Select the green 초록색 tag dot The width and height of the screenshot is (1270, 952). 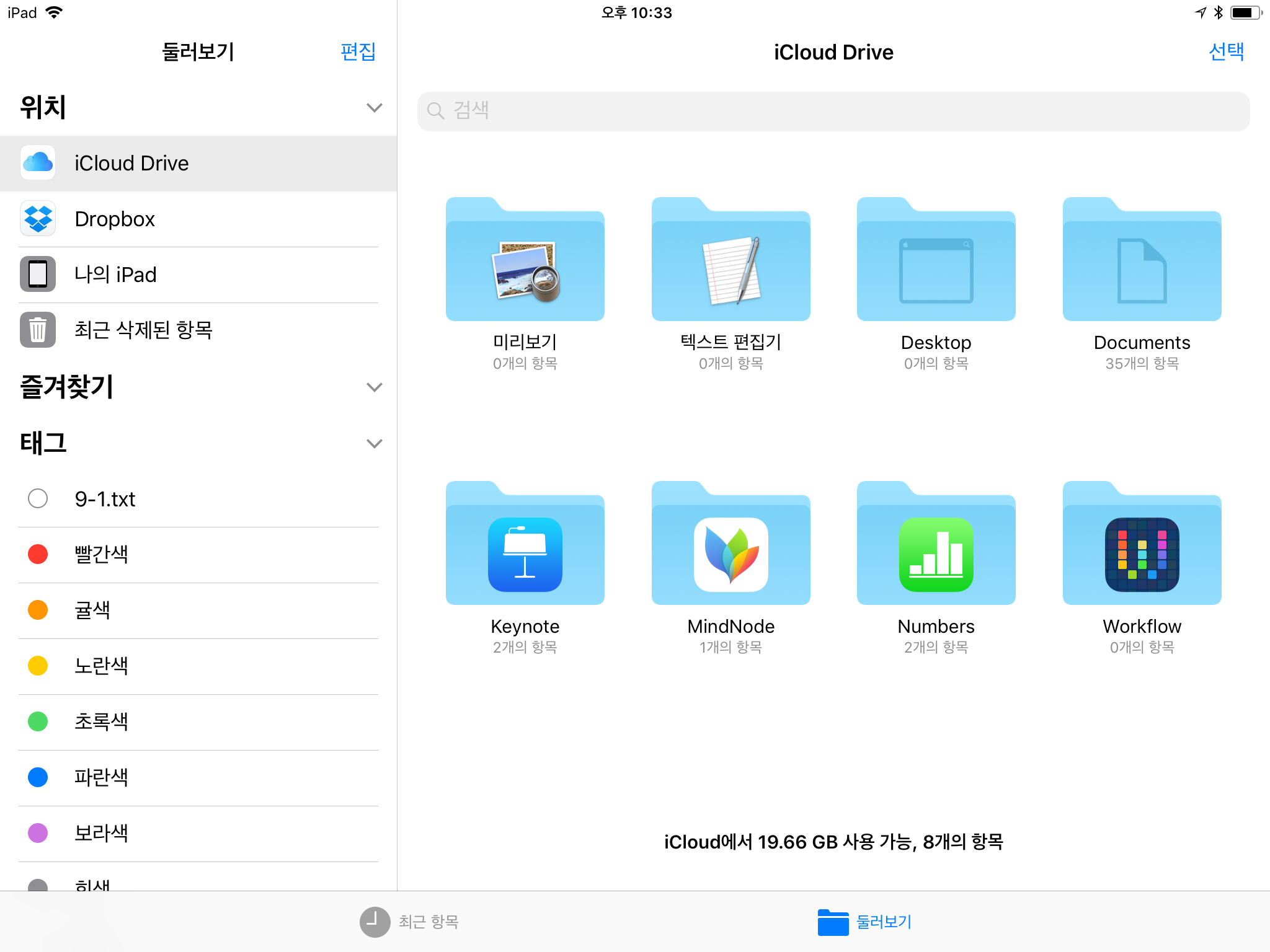click(x=38, y=721)
